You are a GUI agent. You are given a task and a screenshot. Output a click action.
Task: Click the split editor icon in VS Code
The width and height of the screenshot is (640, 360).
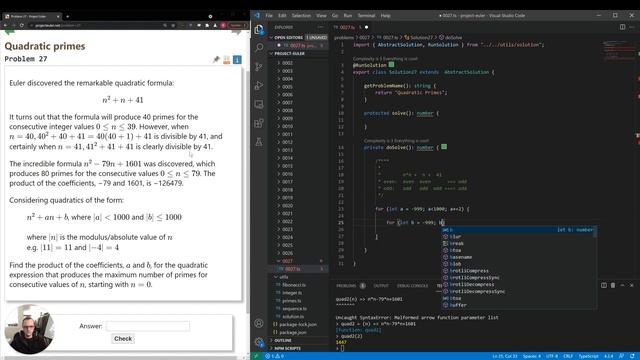point(622,27)
